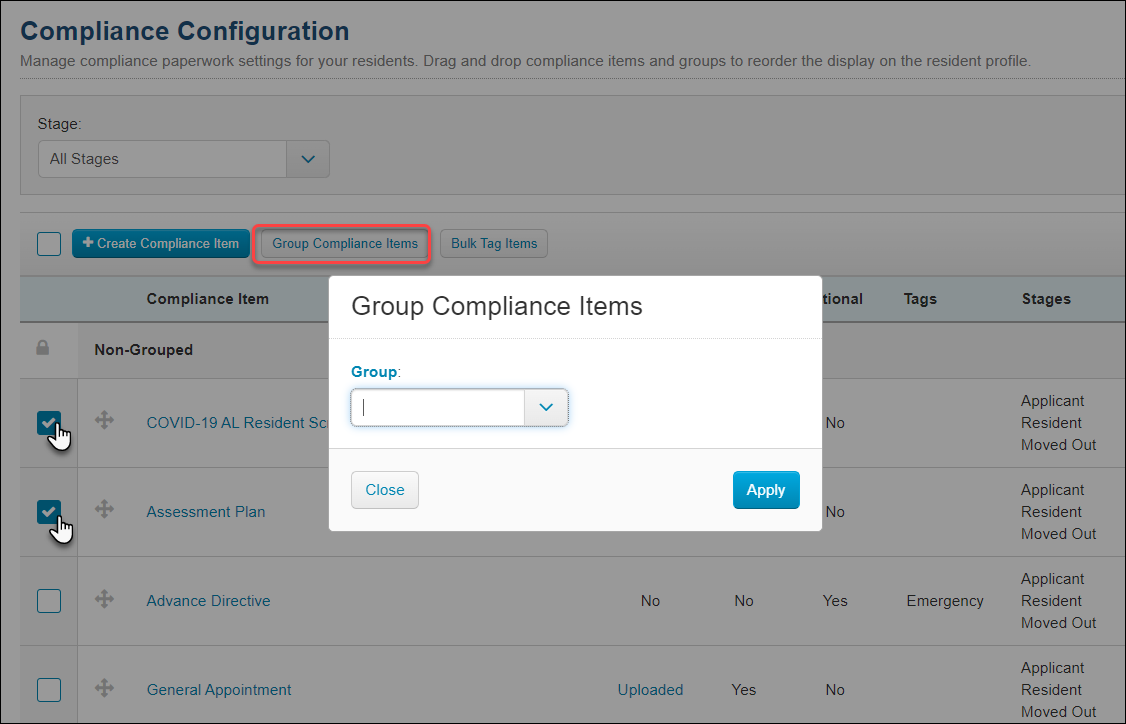Open the Assessment Plan link
The height and width of the screenshot is (724, 1126).
[x=206, y=511]
